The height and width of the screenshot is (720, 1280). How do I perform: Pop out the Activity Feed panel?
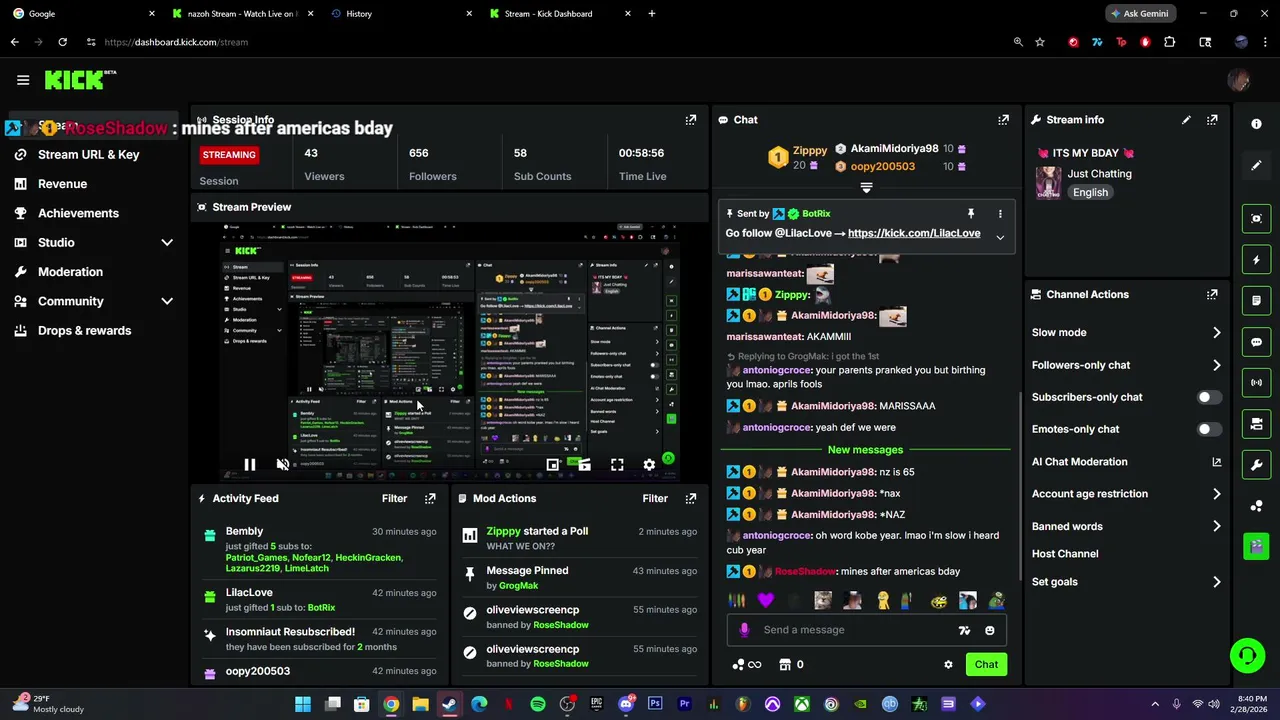(430, 498)
